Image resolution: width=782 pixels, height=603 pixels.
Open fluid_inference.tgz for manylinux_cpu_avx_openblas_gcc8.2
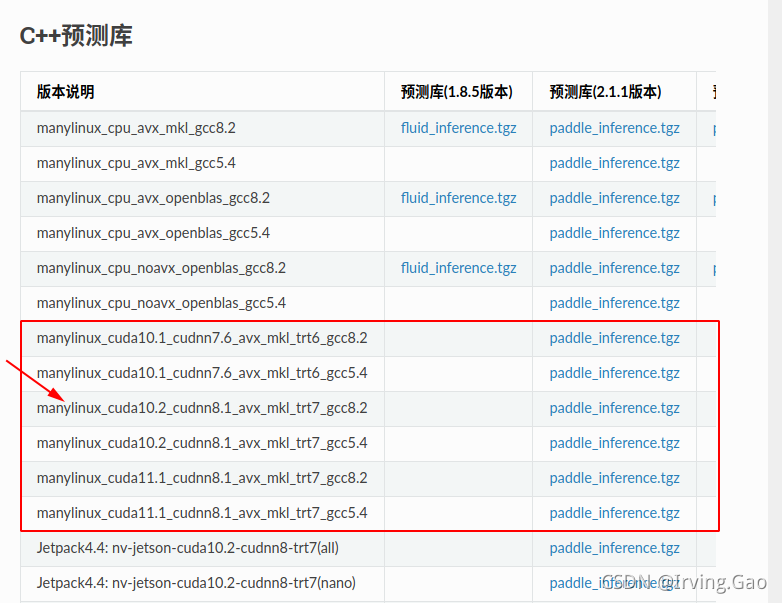click(x=458, y=199)
